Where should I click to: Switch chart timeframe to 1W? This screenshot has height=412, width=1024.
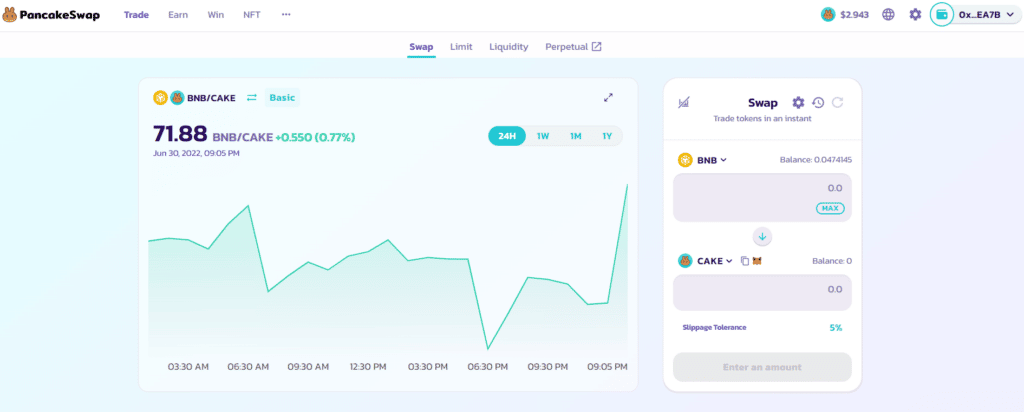[x=542, y=136]
